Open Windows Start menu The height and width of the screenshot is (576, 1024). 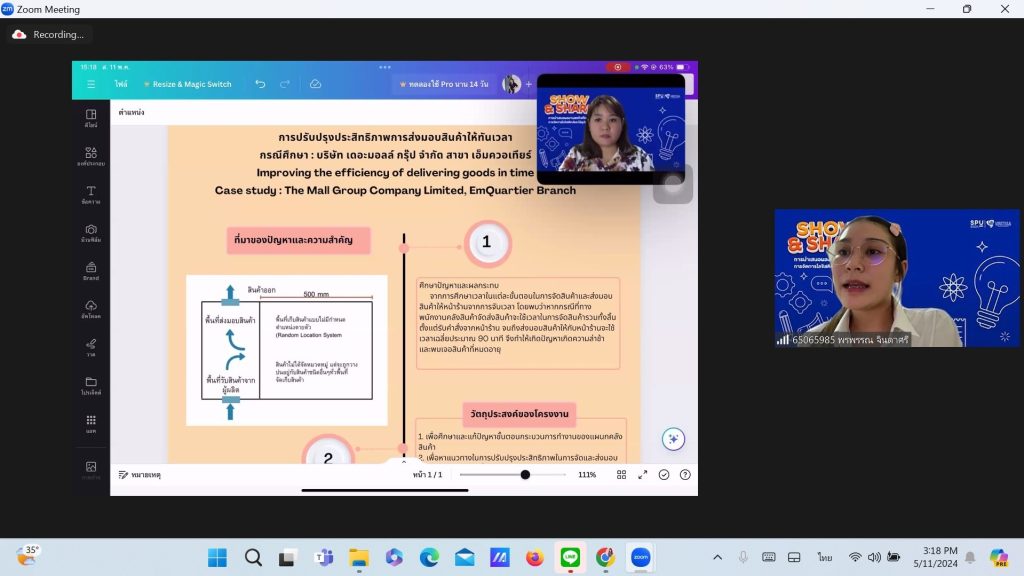(217, 557)
